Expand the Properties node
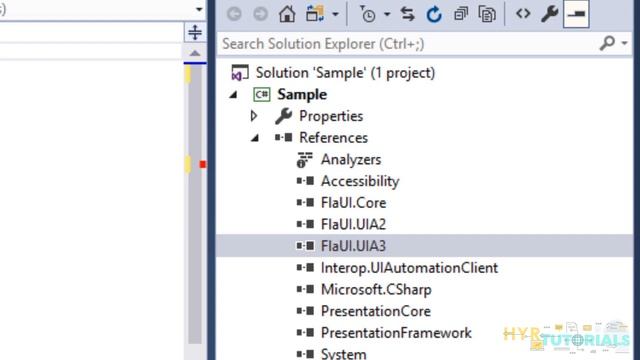 [x=254, y=116]
